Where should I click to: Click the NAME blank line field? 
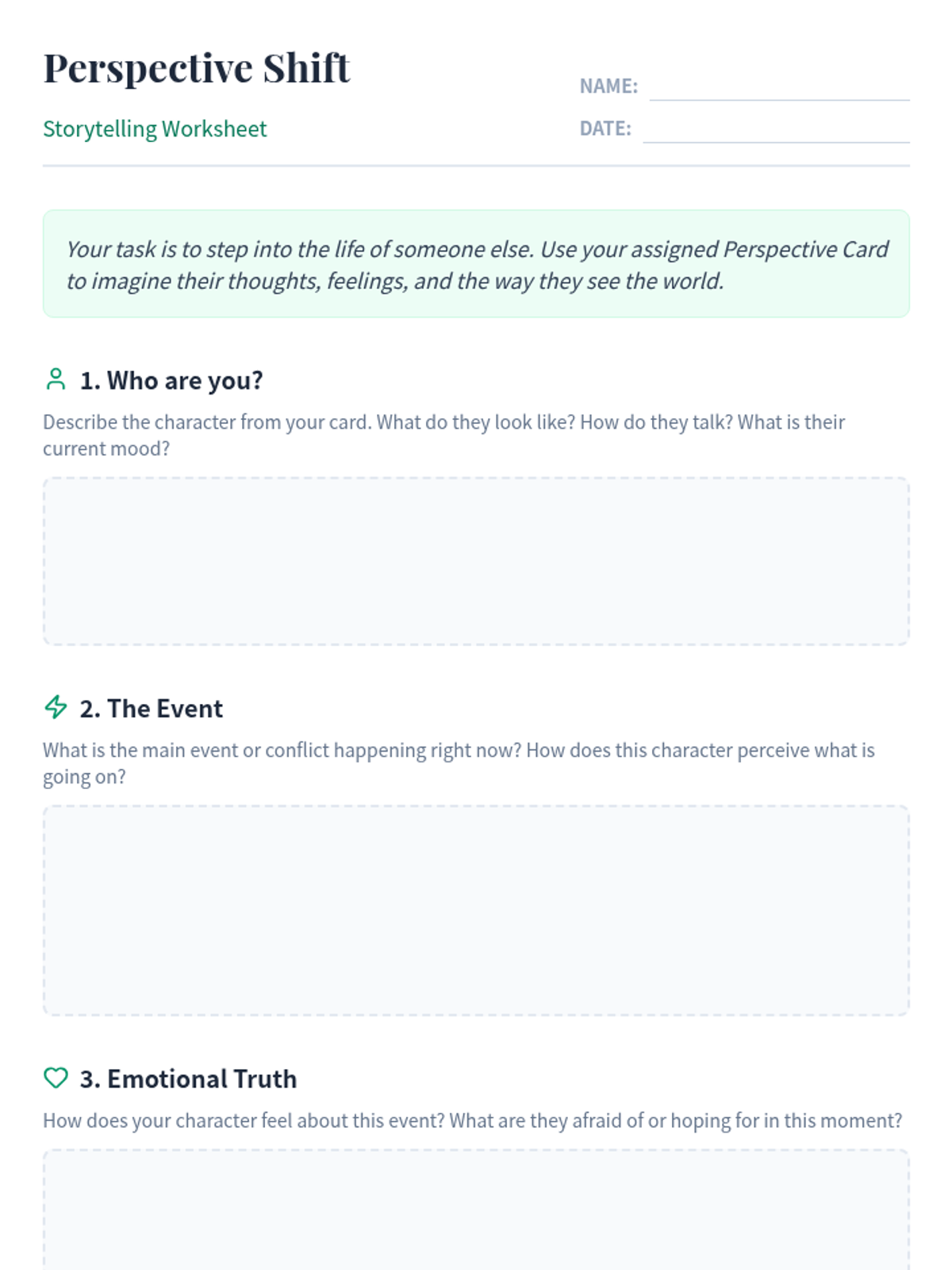779,87
